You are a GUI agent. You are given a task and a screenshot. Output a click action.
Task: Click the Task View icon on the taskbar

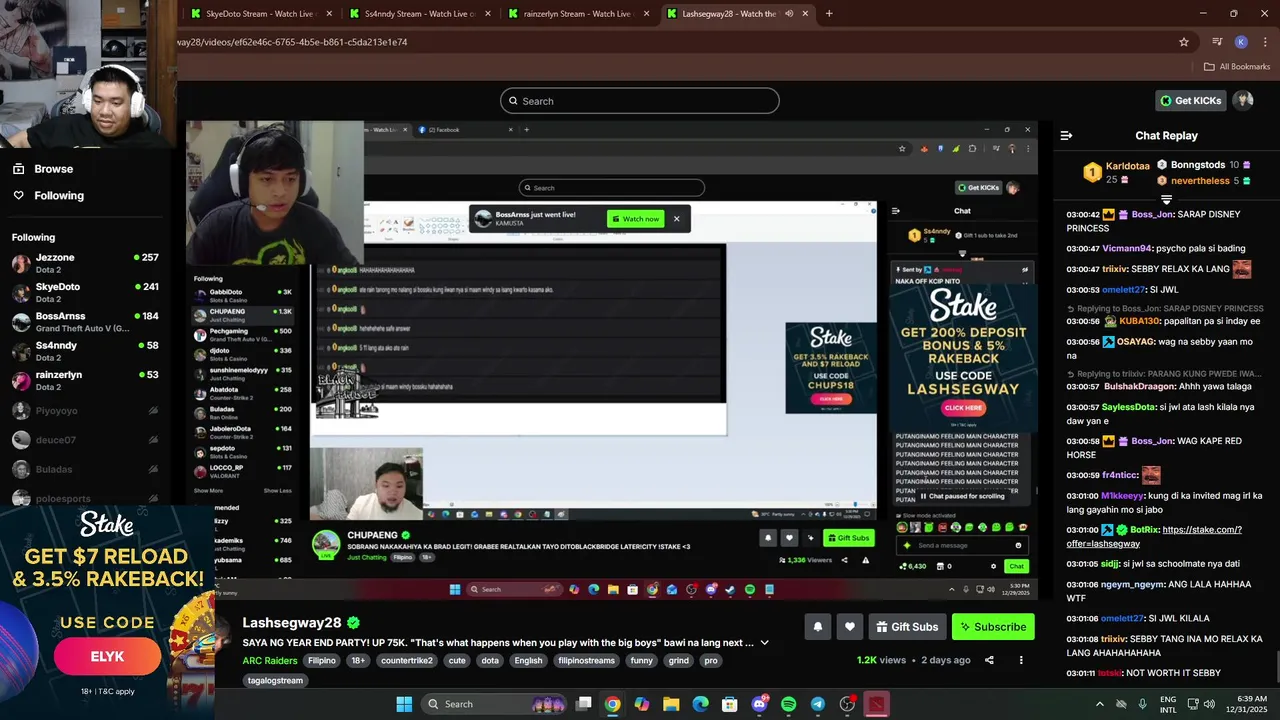click(584, 704)
